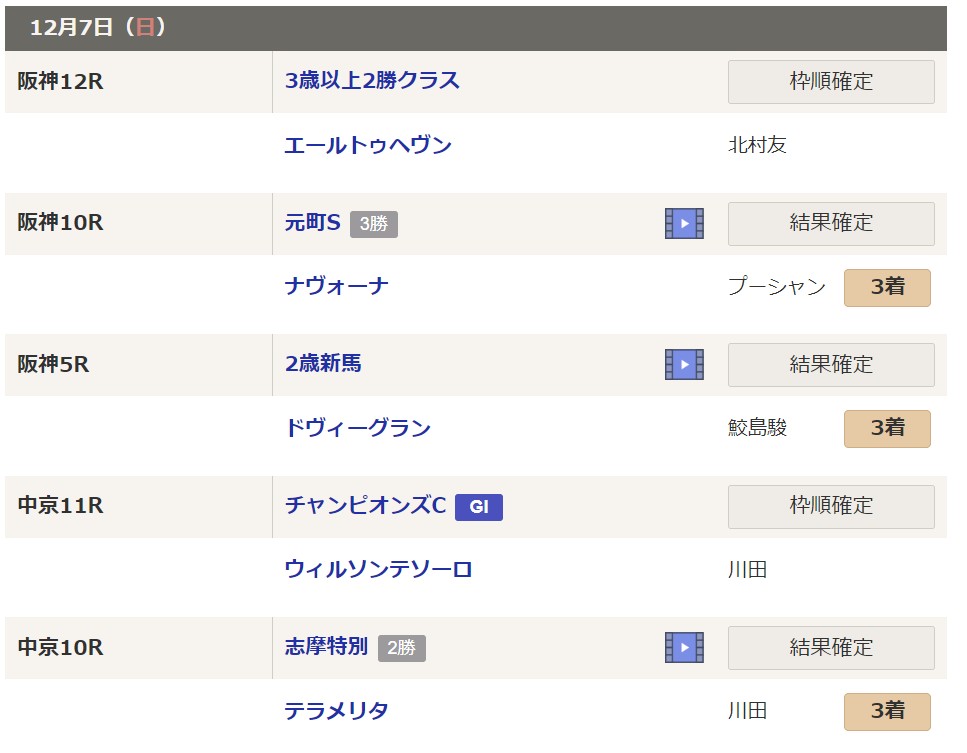The height and width of the screenshot is (753, 967).
Task: View horse ドヴィーグラン profile
Action: (358, 429)
